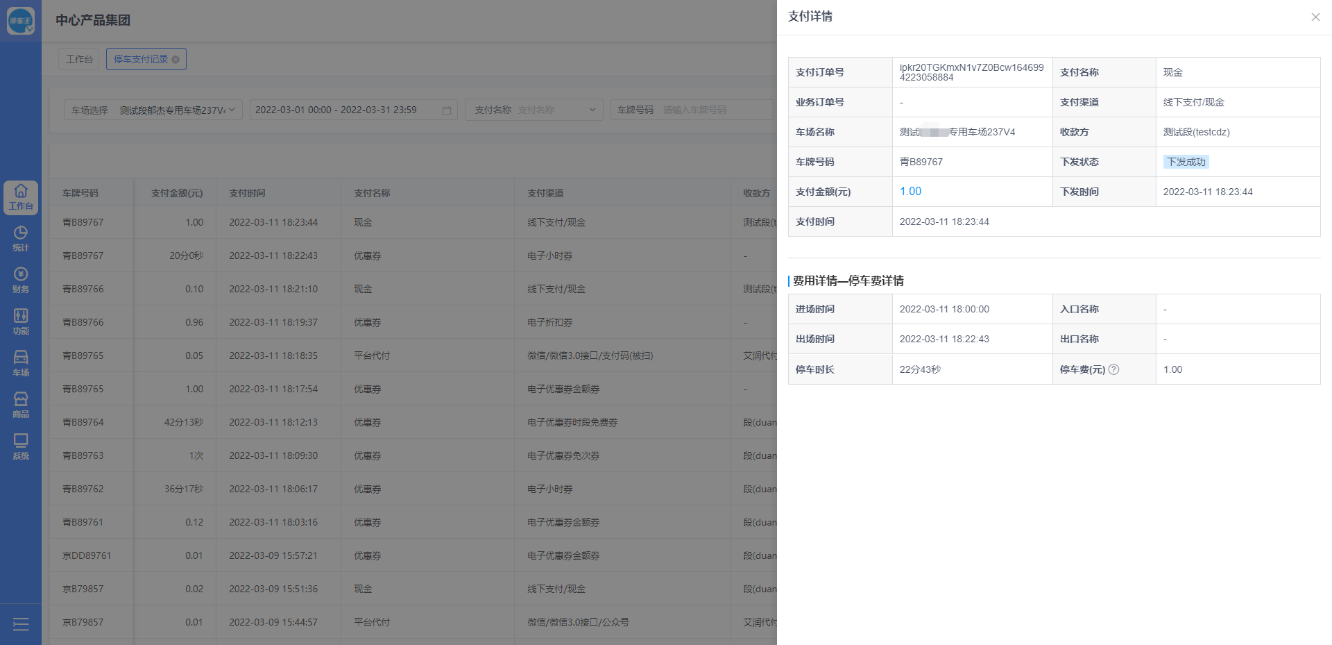
Task: Click the table cell 2022-03-11 18:03:16
Action: coord(273,522)
